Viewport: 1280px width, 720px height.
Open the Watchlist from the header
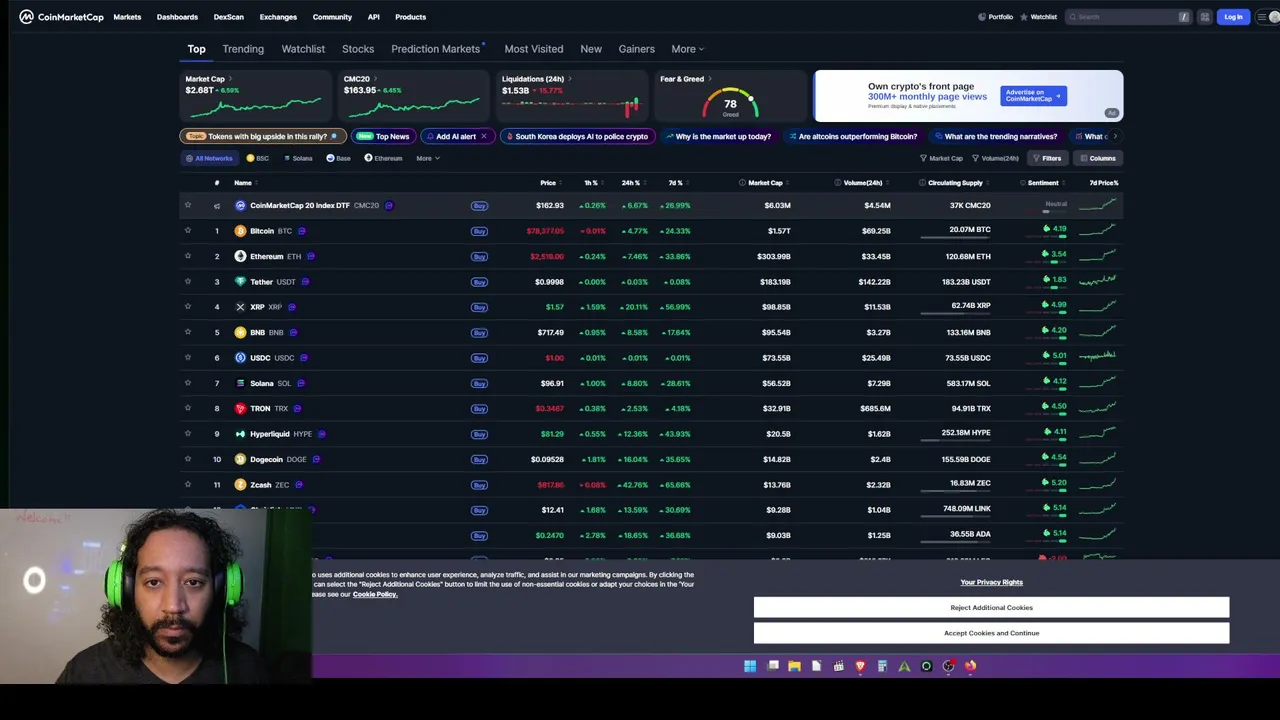[x=1038, y=17]
